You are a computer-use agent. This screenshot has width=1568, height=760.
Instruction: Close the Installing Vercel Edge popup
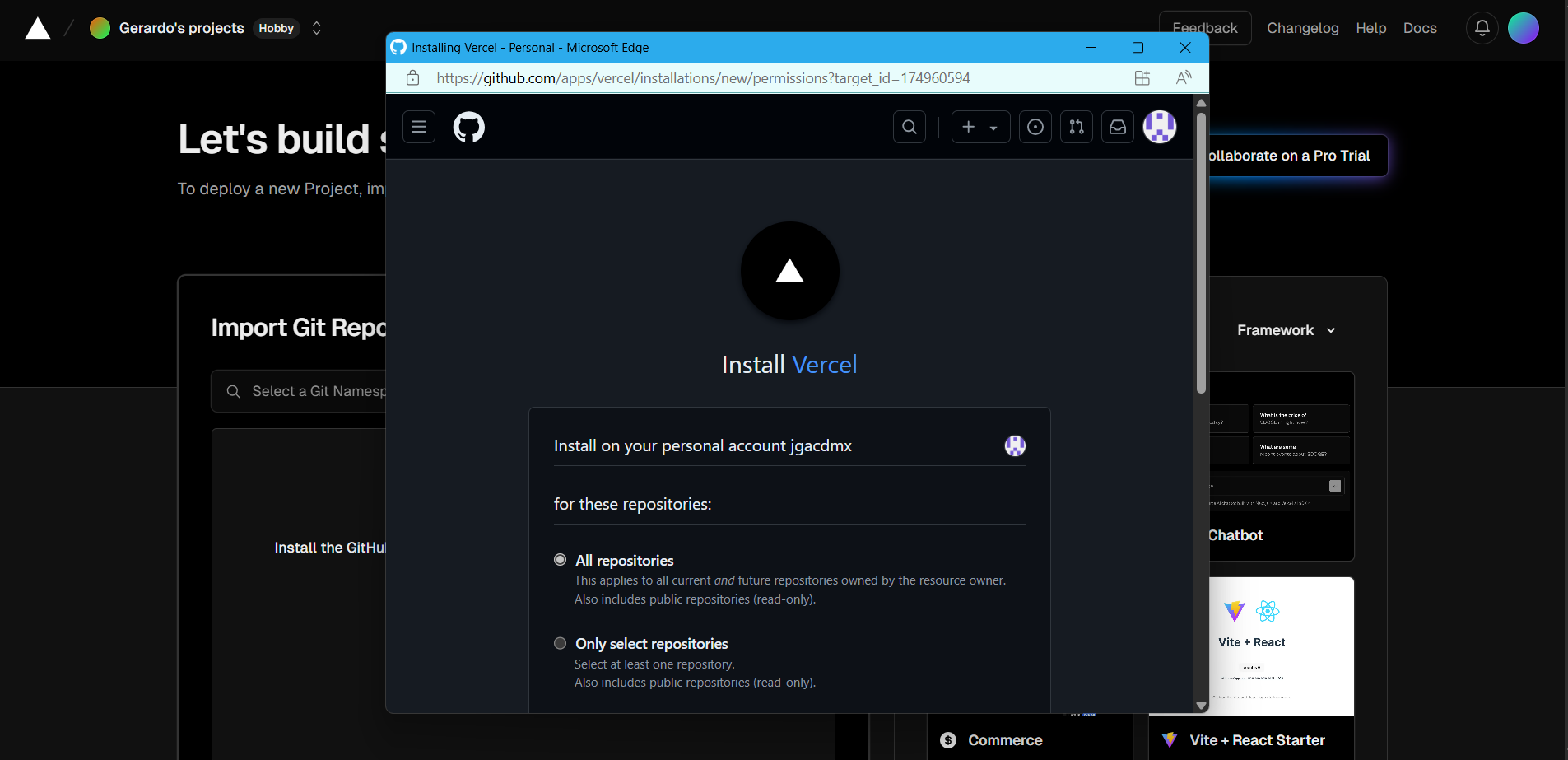click(x=1185, y=47)
